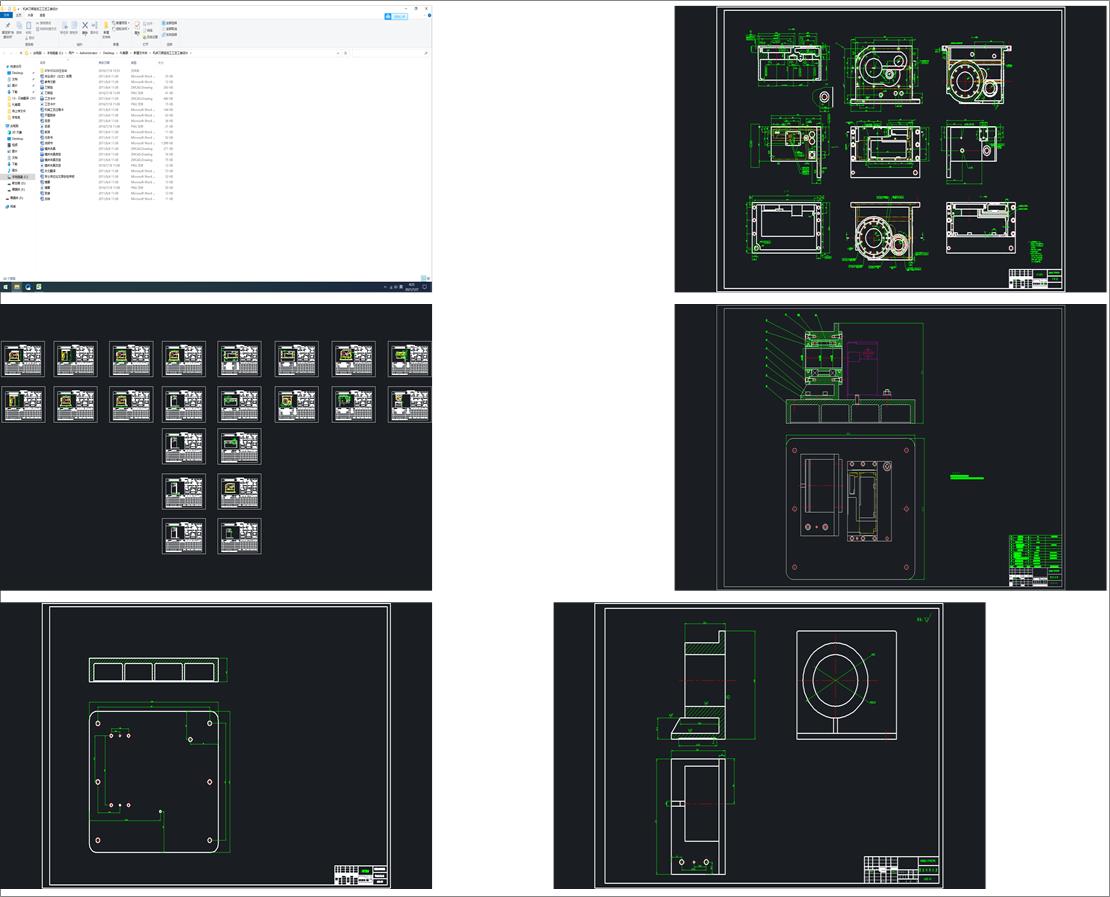This screenshot has height=897, width=1110.
Task: Select first process card thumbnail in top row
Action: coord(23,359)
